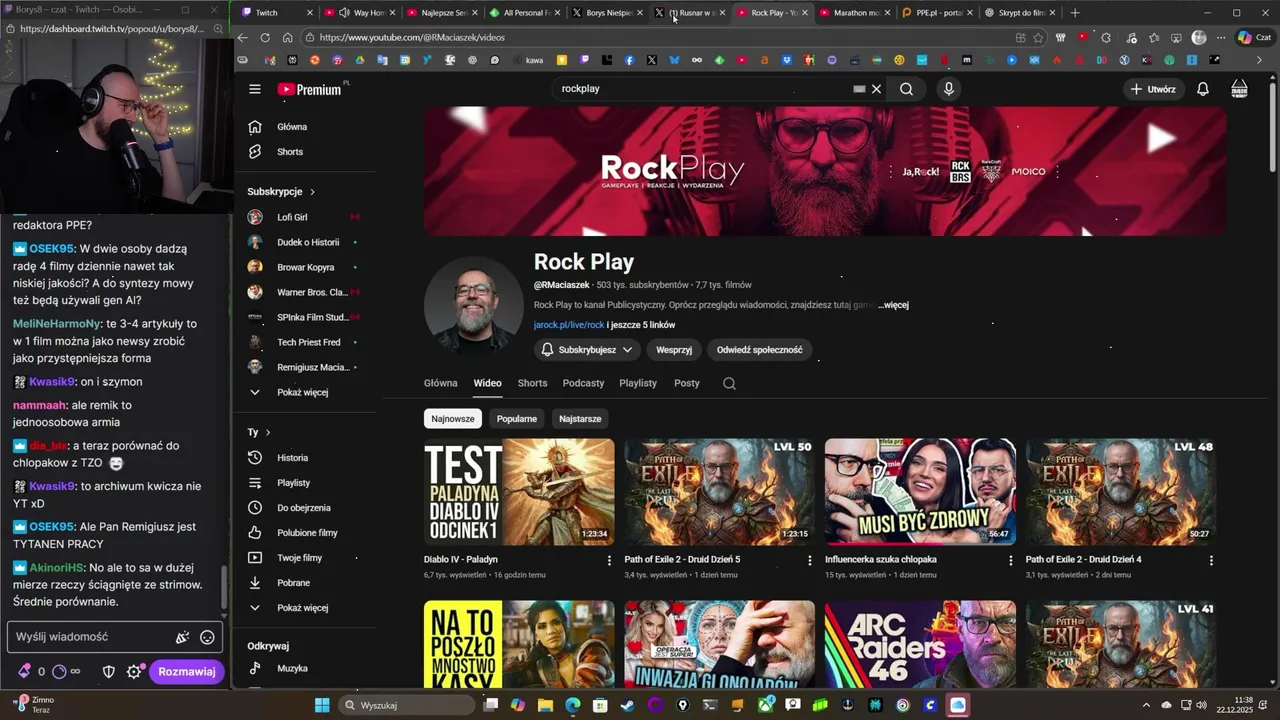Expand channel description with ...więcej
Viewport: 1280px width, 720px height.
tap(893, 305)
